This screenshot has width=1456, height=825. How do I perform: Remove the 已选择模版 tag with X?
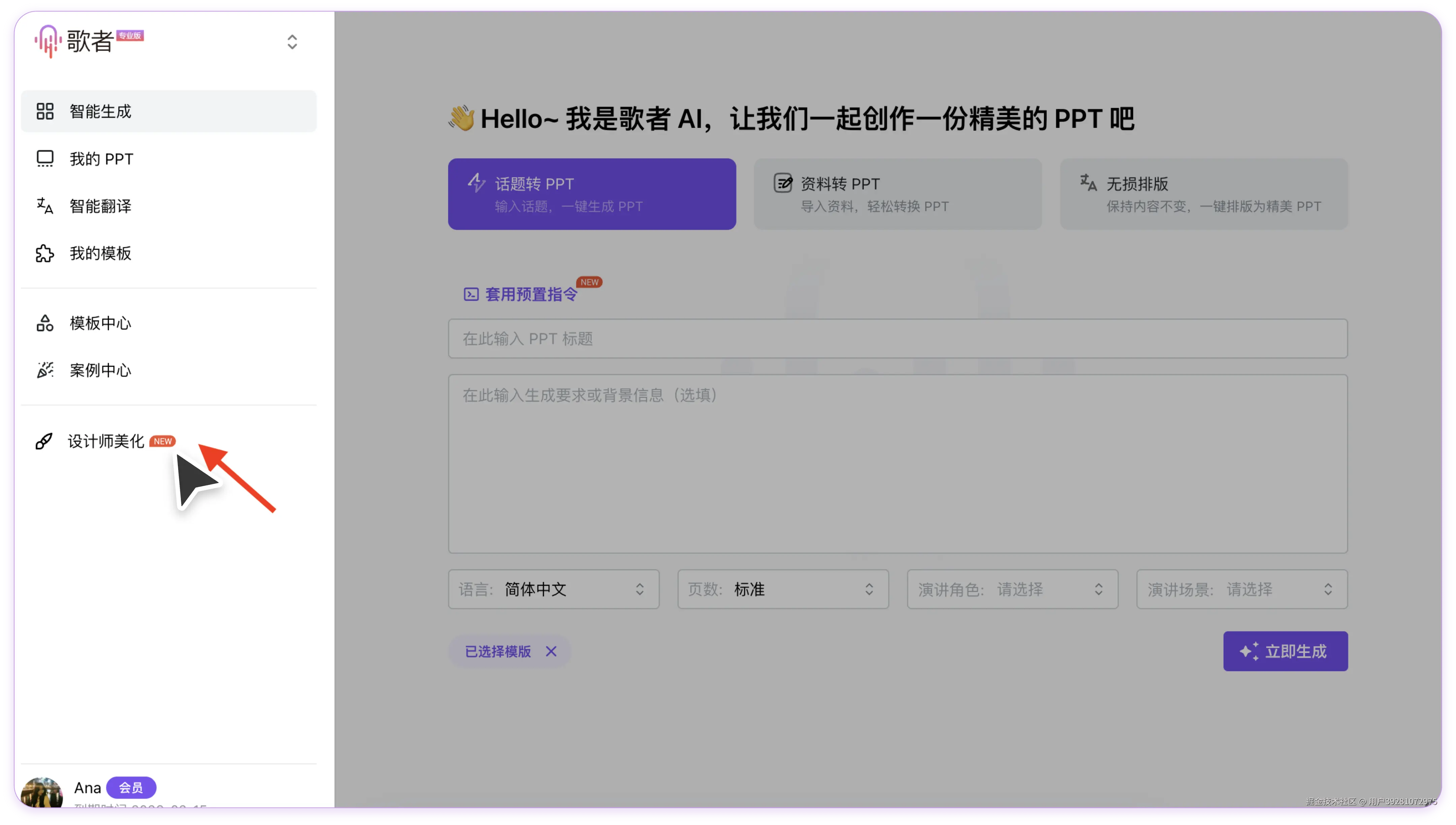[551, 651]
